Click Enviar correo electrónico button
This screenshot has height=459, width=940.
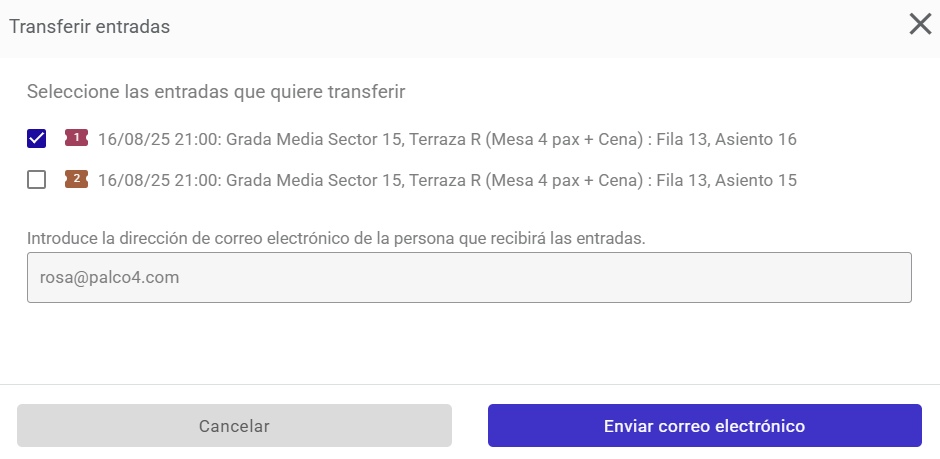[x=704, y=425]
